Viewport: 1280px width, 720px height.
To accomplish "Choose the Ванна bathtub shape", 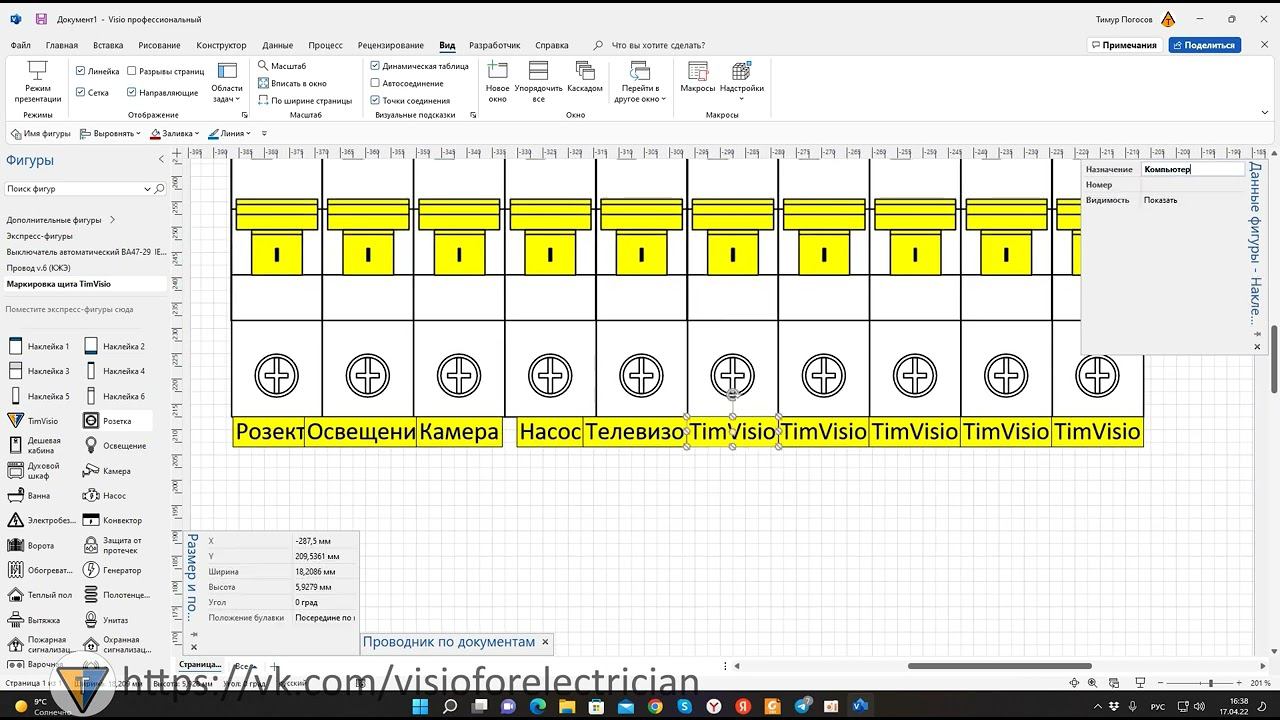I will [29, 496].
